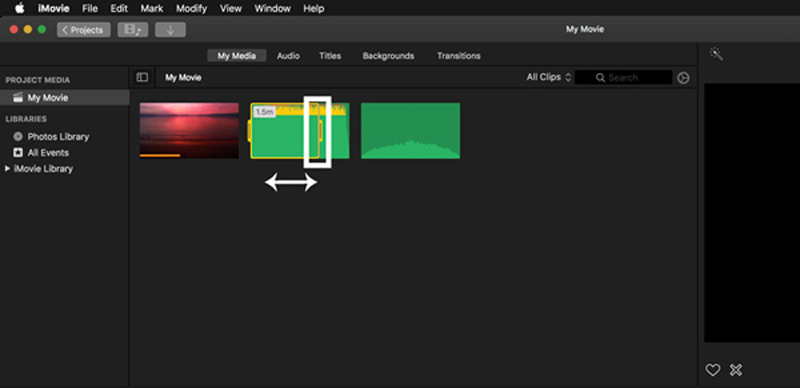Select iMovie Library in the sidebar
Viewport: 800px width, 388px height.
point(43,168)
